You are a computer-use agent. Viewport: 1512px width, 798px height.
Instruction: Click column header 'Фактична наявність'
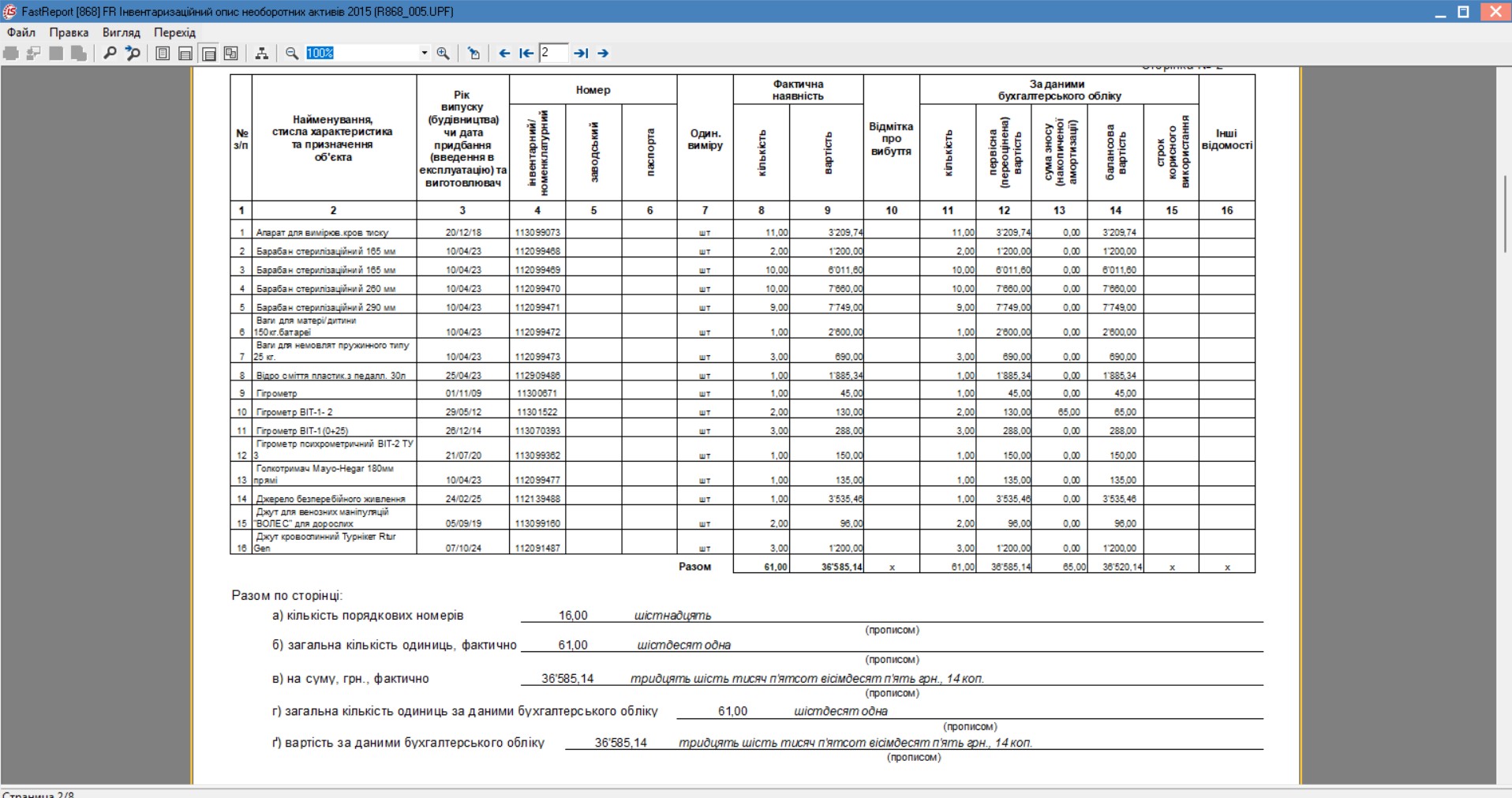tap(798, 90)
